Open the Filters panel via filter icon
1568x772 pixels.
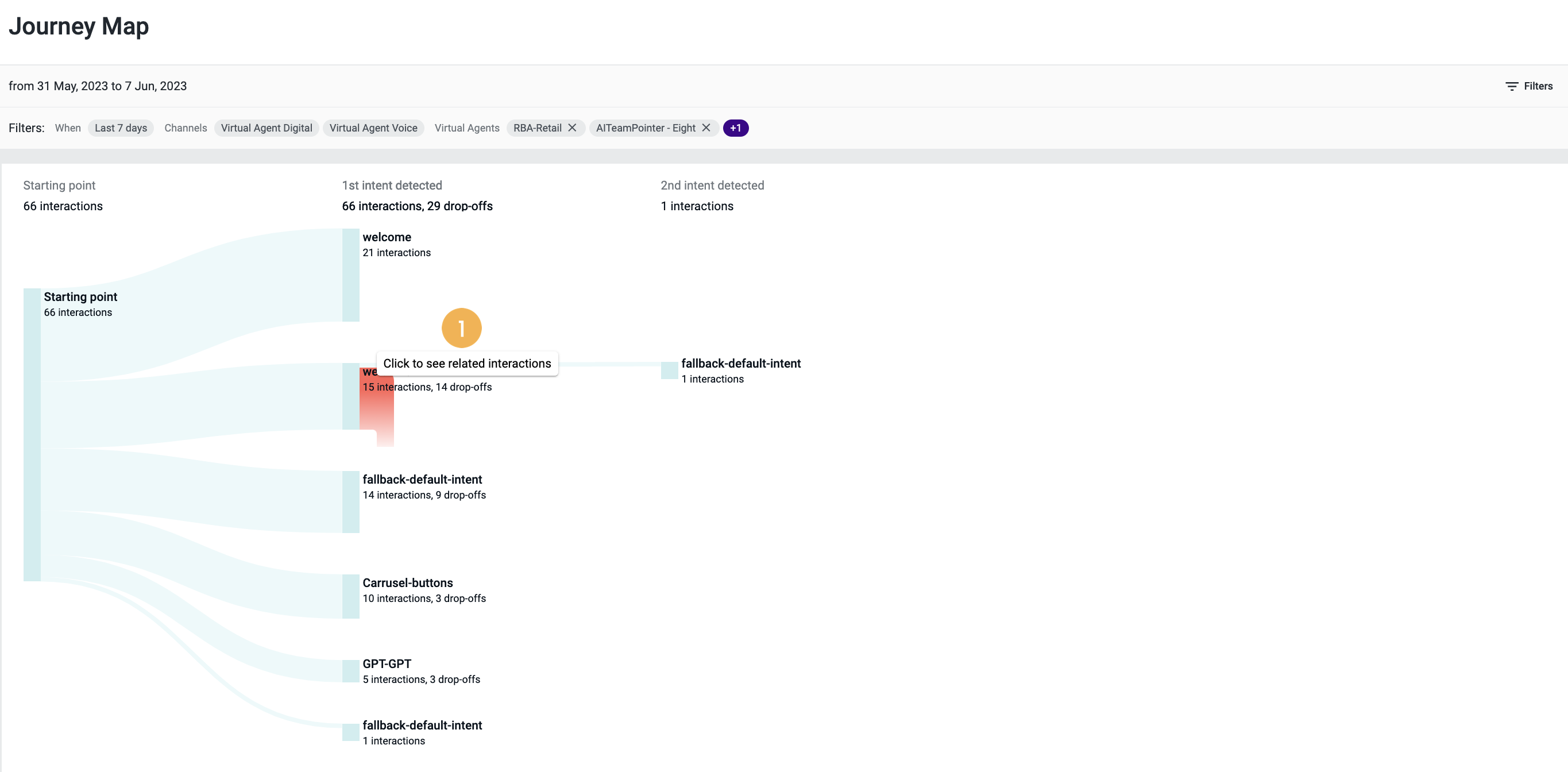click(x=1512, y=86)
